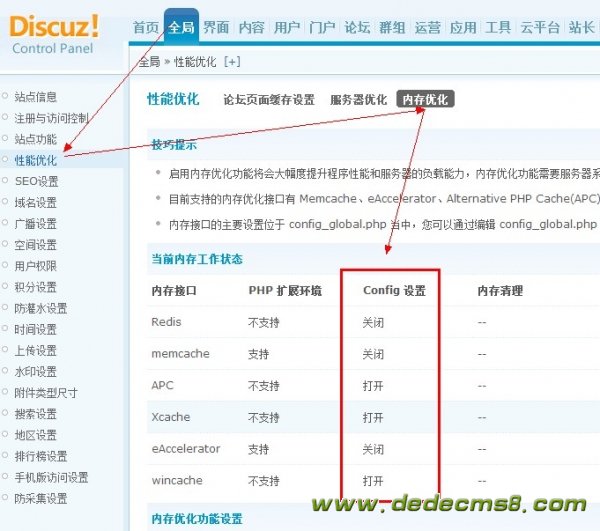Viewport: 600px width, 531px height.
Task: Open the 首页 top navigation tab
Action: coord(145,28)
